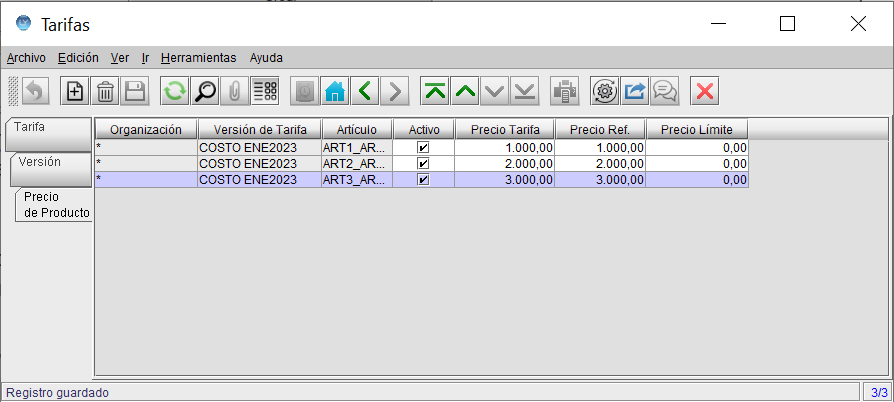Click Precio Ref. value 3.000,00
This screenshot has height=402, width=894.
pyautogui.click(x=600, y=180)
